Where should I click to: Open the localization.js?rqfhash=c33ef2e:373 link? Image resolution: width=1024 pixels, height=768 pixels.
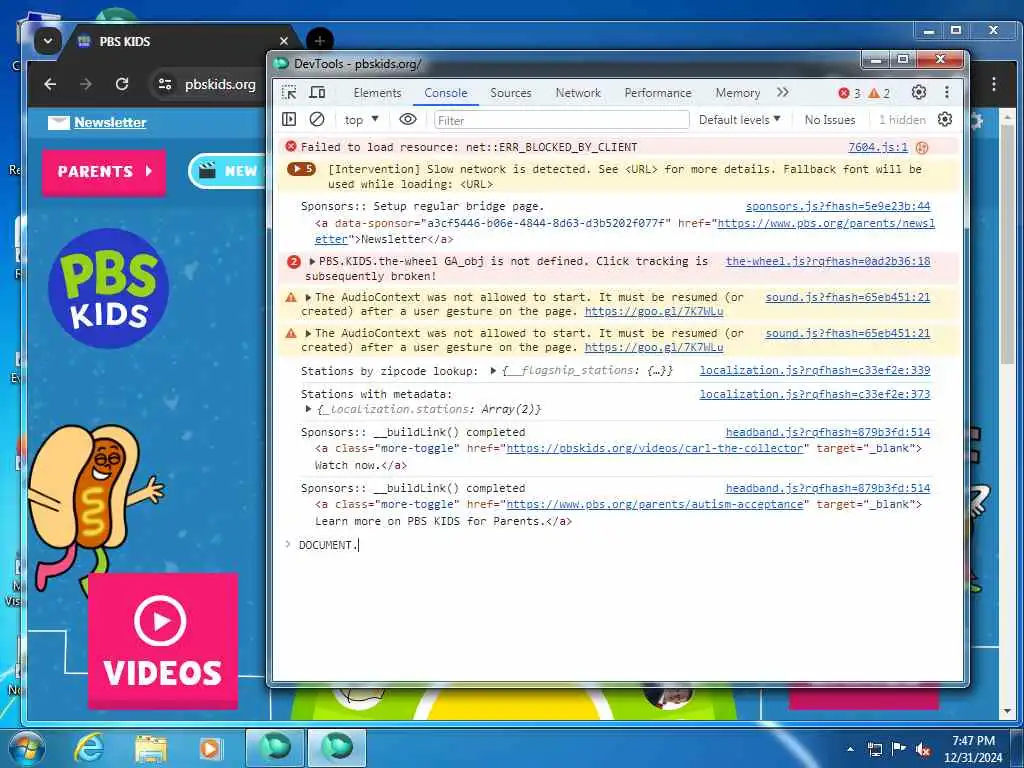point(815,394)
